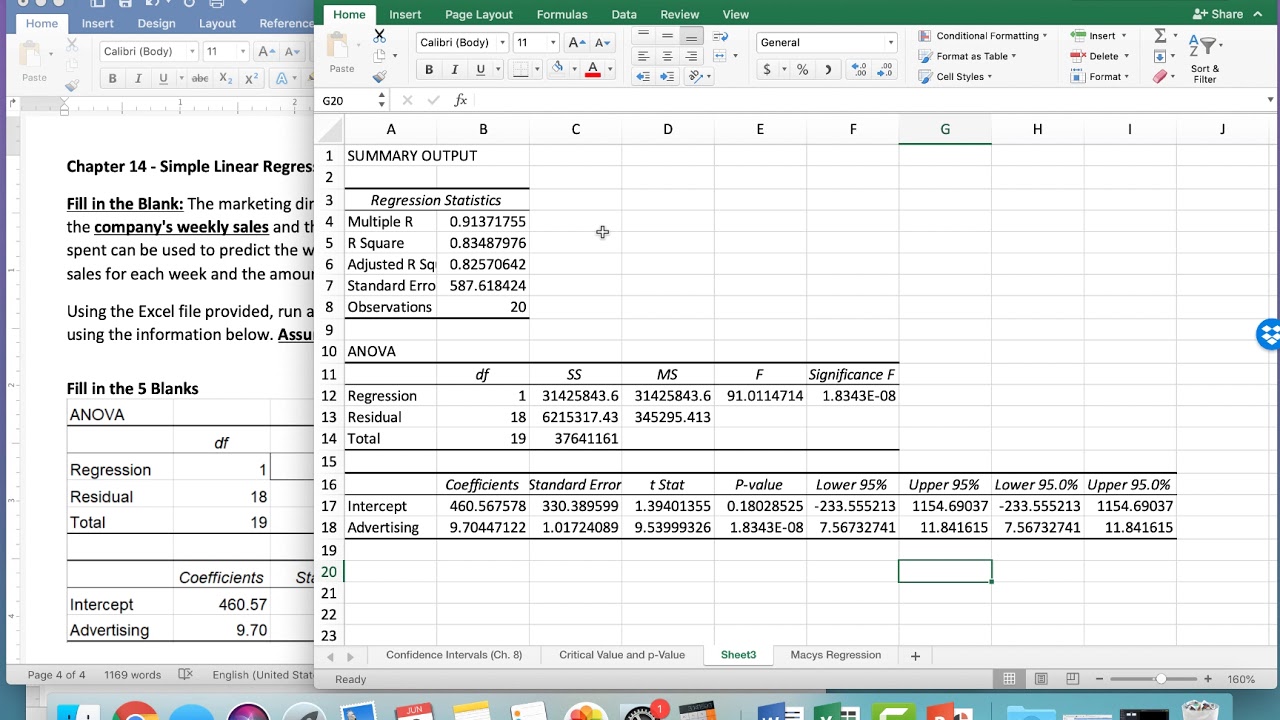This screenshot has width=1280, height=720.
Task: Open the Sort & Filter menu
Action: (1205, 58)
